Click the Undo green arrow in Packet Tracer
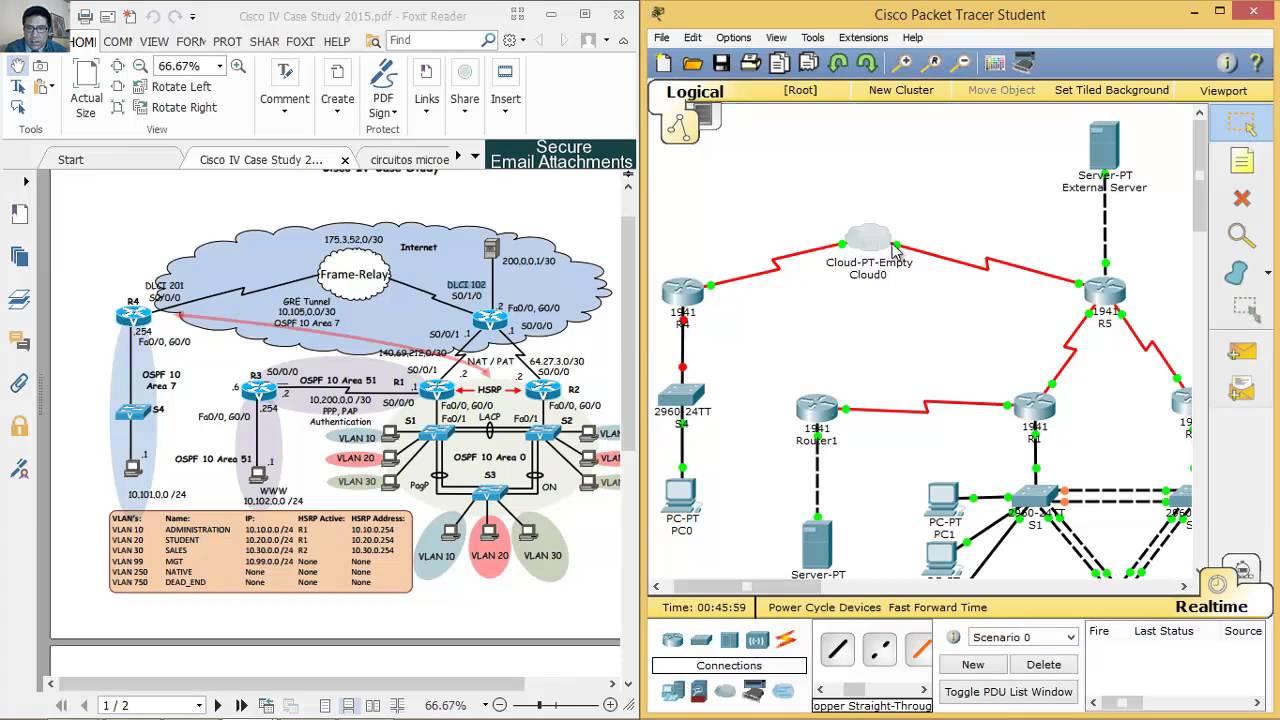1280x720 pixels. click(x=837, y=63)
